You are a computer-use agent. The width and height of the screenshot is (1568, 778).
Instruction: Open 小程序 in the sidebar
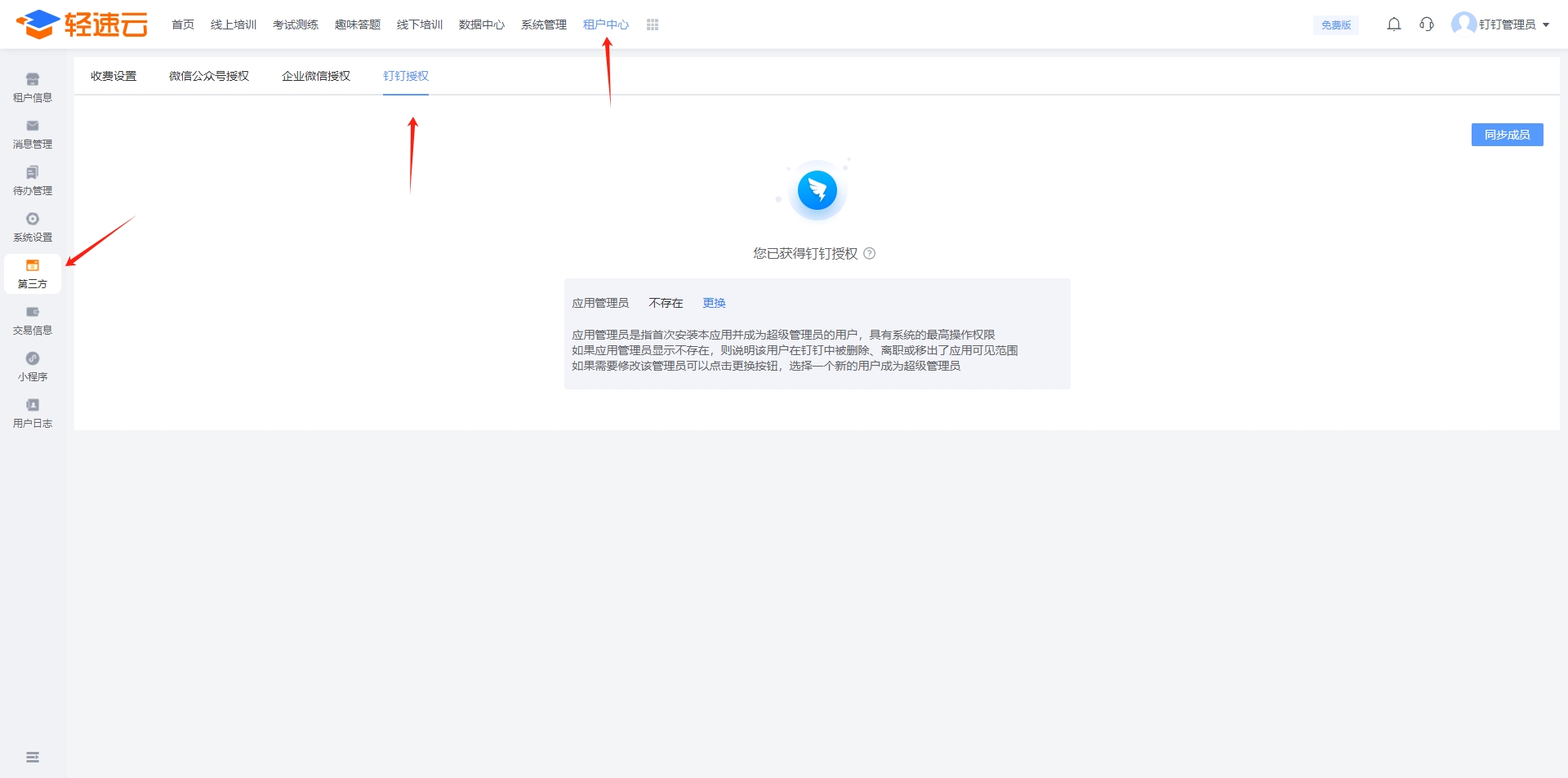click(33, 367)
